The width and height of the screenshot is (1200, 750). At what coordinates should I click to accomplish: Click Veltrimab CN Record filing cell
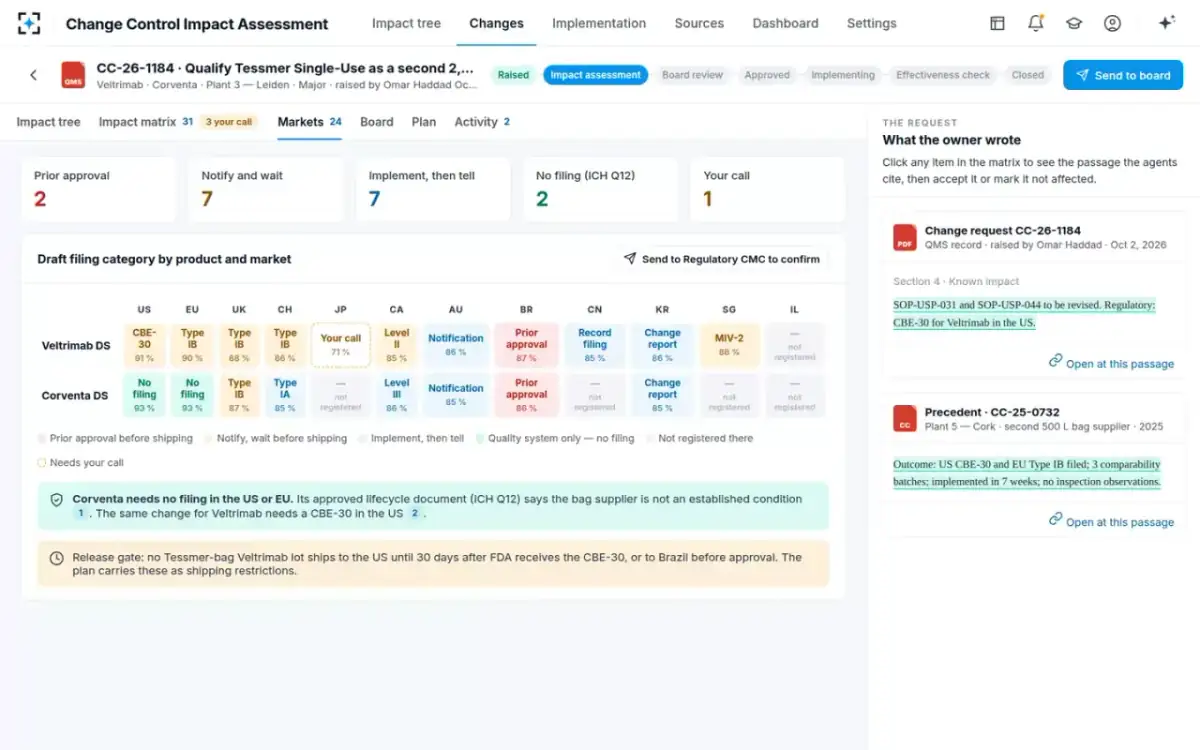[594, 345]
